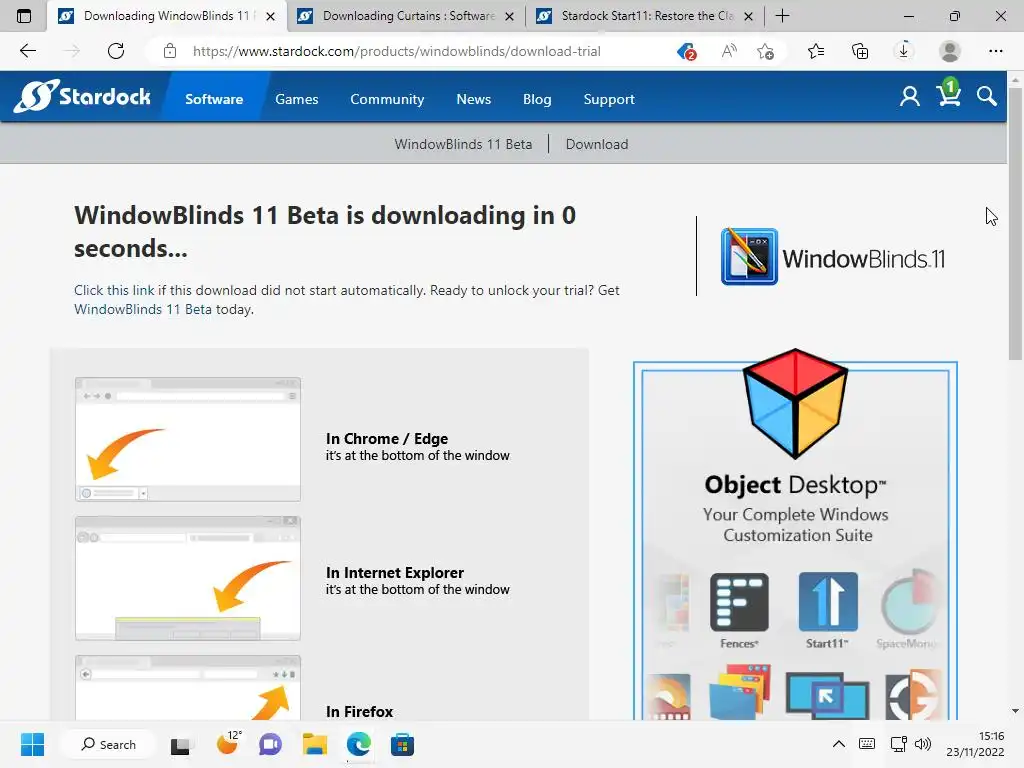Open Edge Settings and more menu
The height and width of the screenshot is (768, 1024).
pyautogui.click(x=995, y=51)
